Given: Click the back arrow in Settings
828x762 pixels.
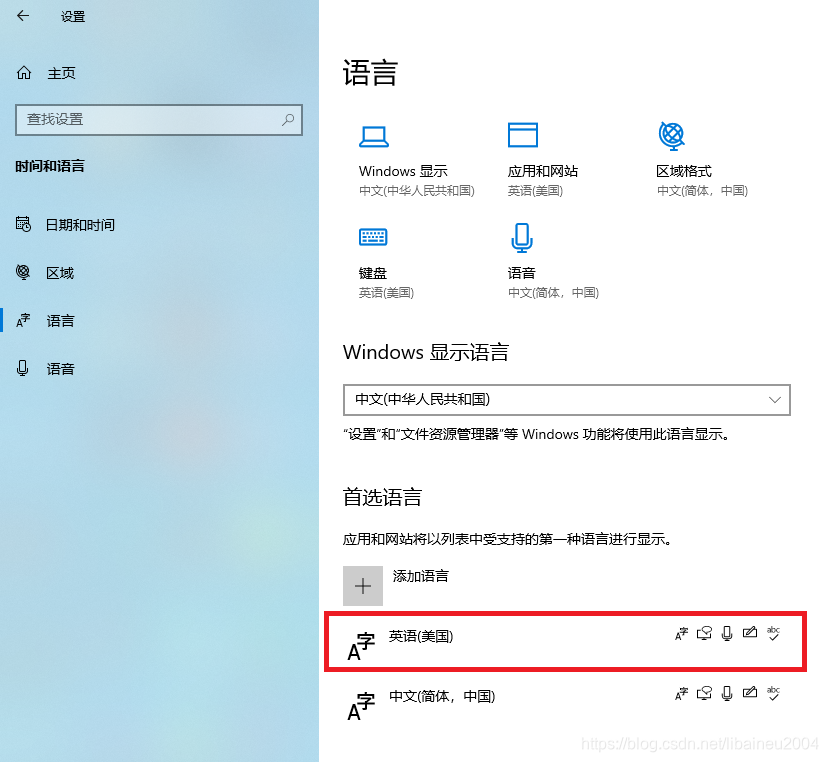Looking at the screenshot, I should (23, 16).
